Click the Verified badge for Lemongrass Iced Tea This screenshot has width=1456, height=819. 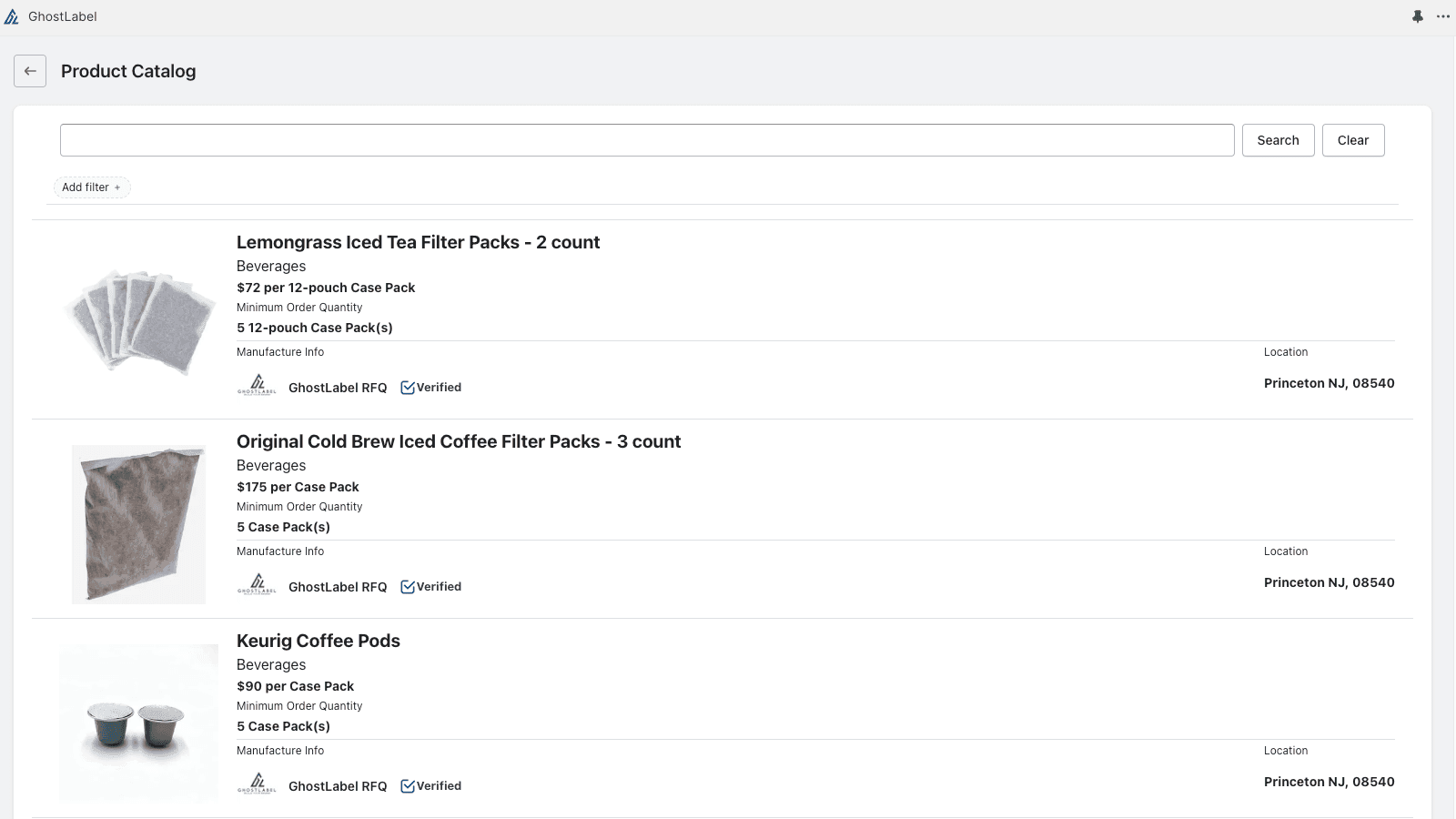tap(432, 387)
